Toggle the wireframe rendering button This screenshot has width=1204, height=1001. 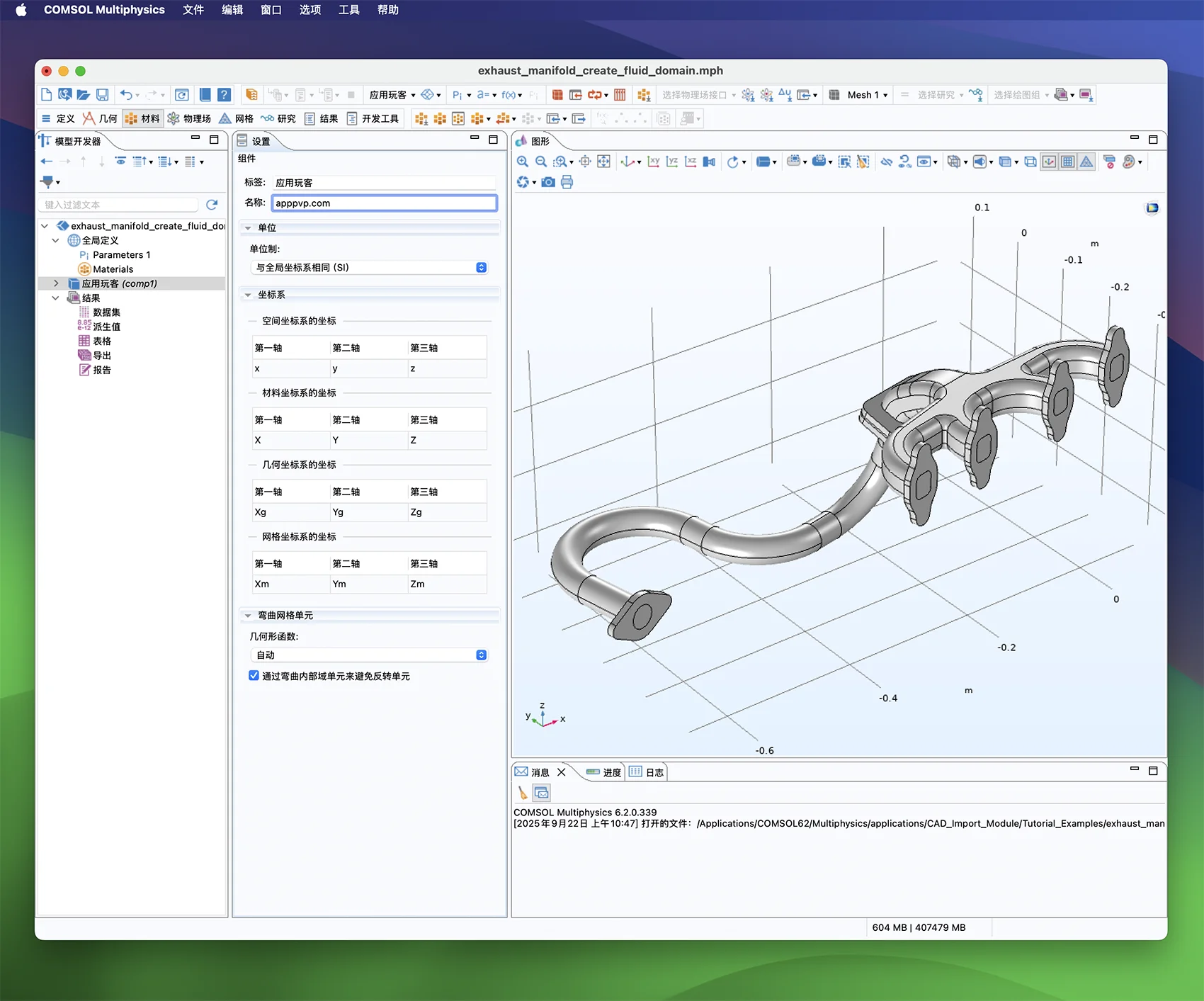click(1030, 162)
